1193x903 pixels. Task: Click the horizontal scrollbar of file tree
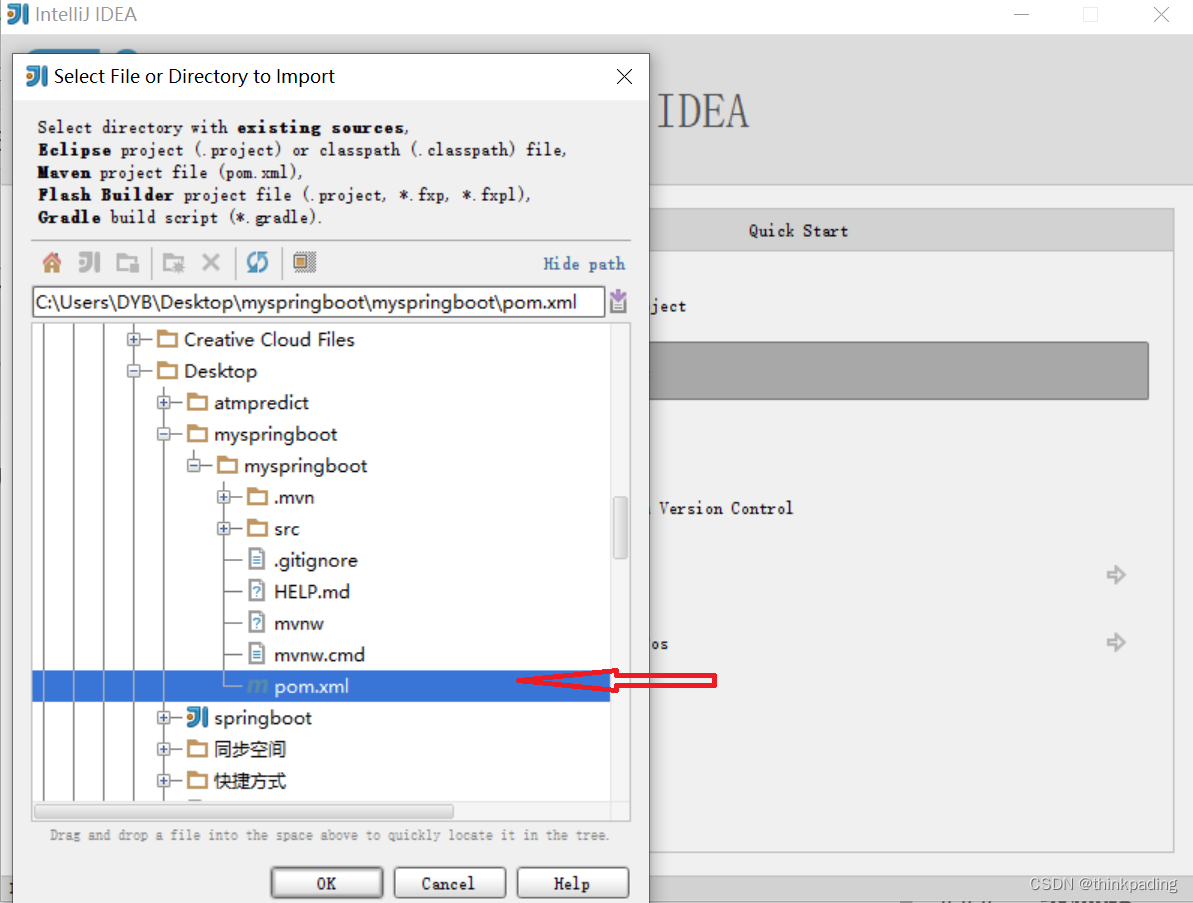[244, 812]
